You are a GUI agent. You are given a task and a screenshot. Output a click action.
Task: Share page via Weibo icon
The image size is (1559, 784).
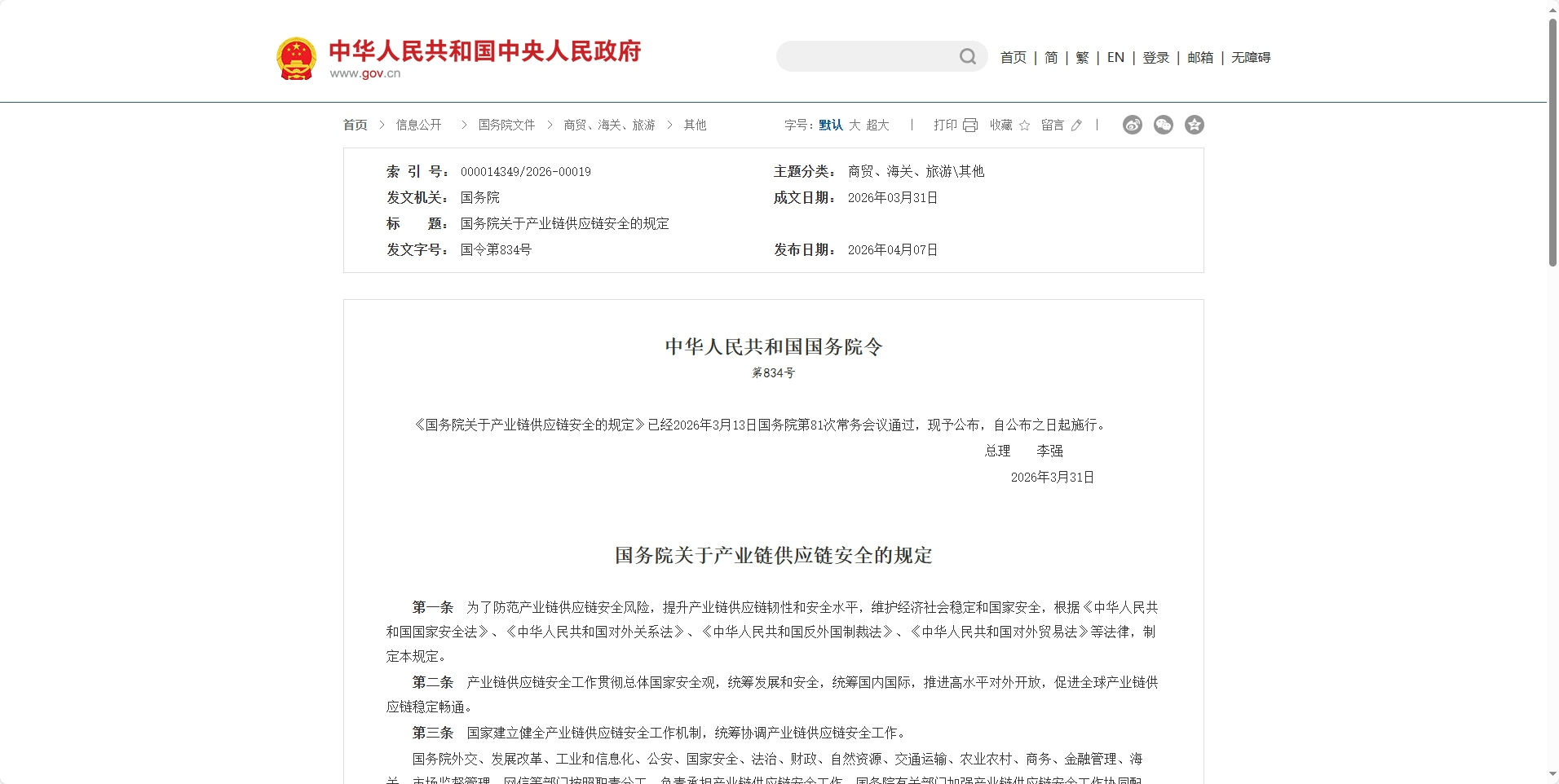point(1132,125)
